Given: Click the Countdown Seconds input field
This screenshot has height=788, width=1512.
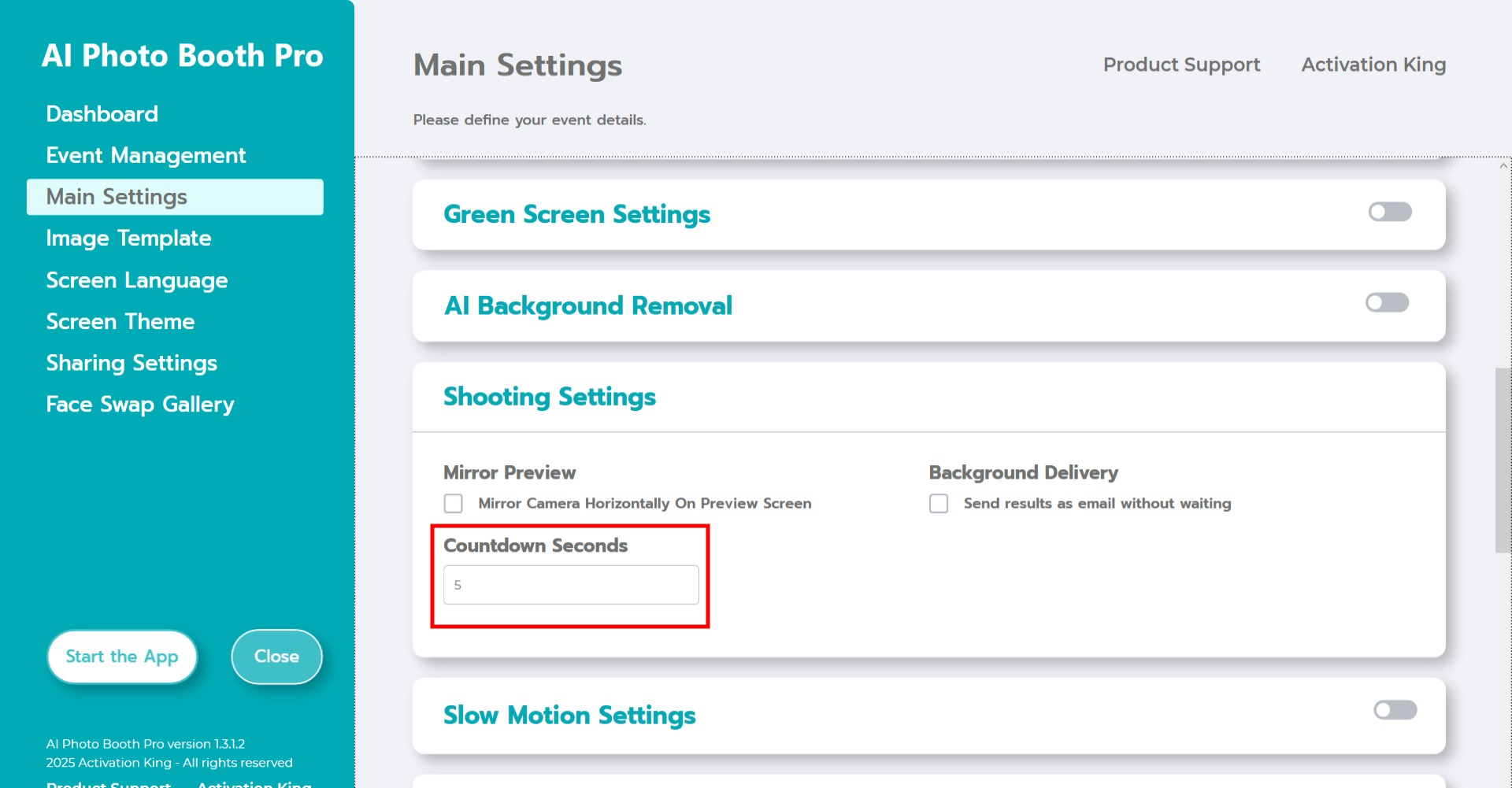Looking at the screenshot, I should pos(571,585).
